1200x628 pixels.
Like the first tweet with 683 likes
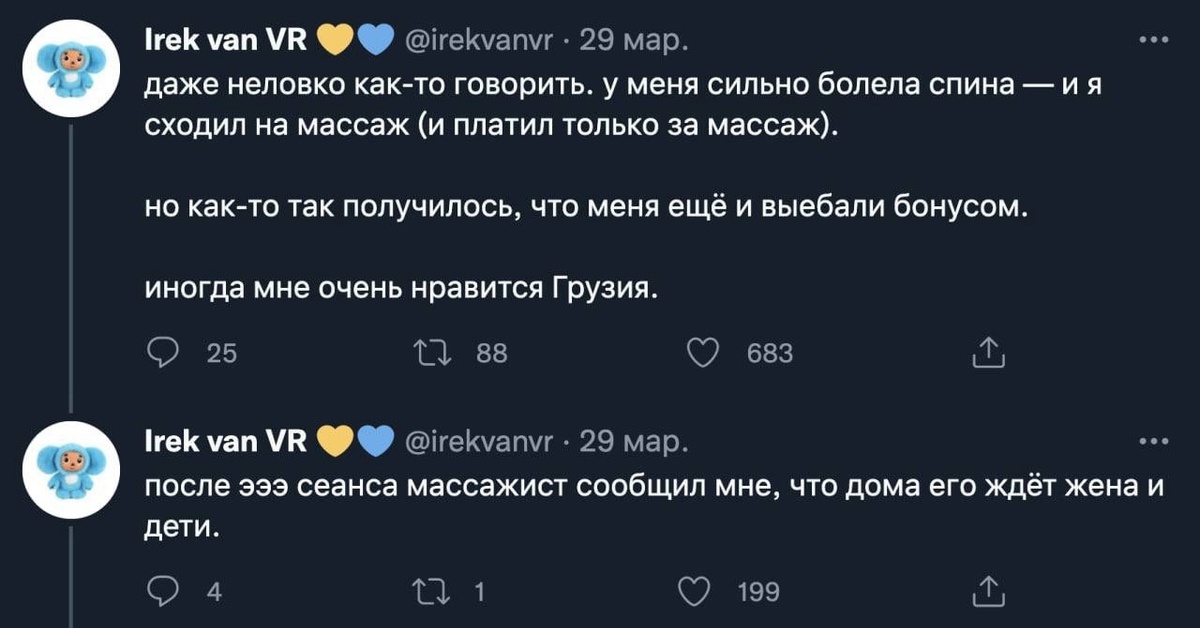click(707, 352)
